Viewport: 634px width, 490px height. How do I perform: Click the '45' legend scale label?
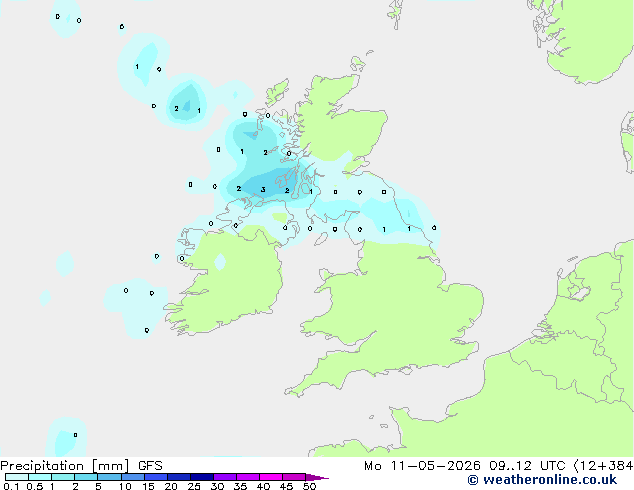(x=286, y=486)
